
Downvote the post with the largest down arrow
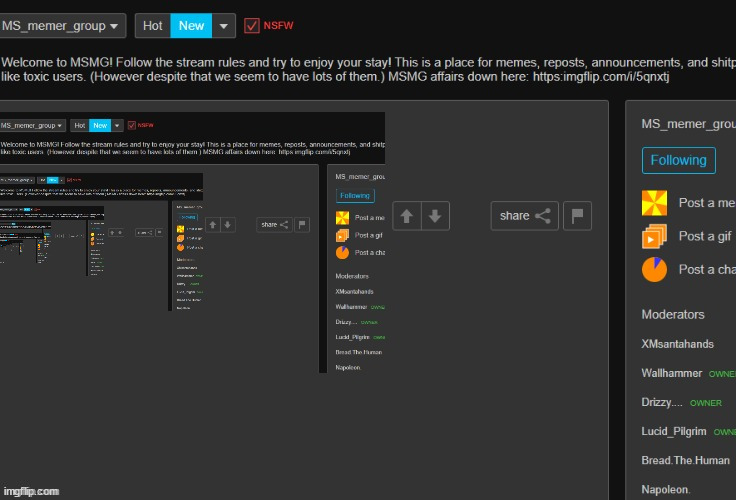(x=435, y=216)
